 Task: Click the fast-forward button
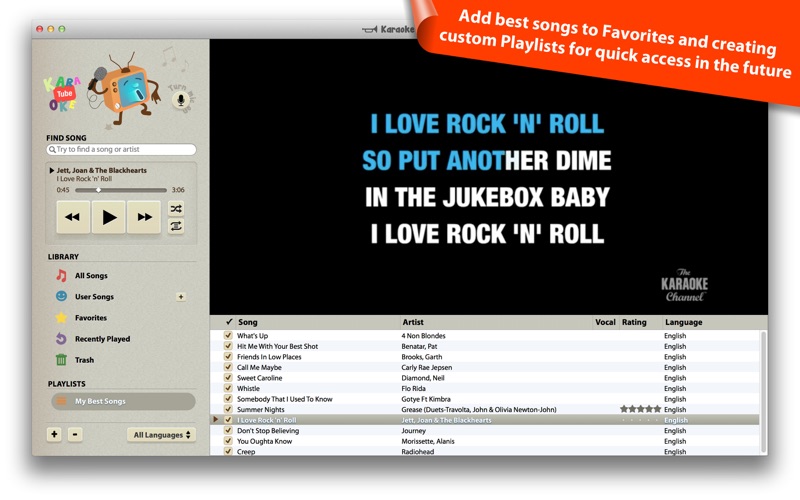pos(144,217)
